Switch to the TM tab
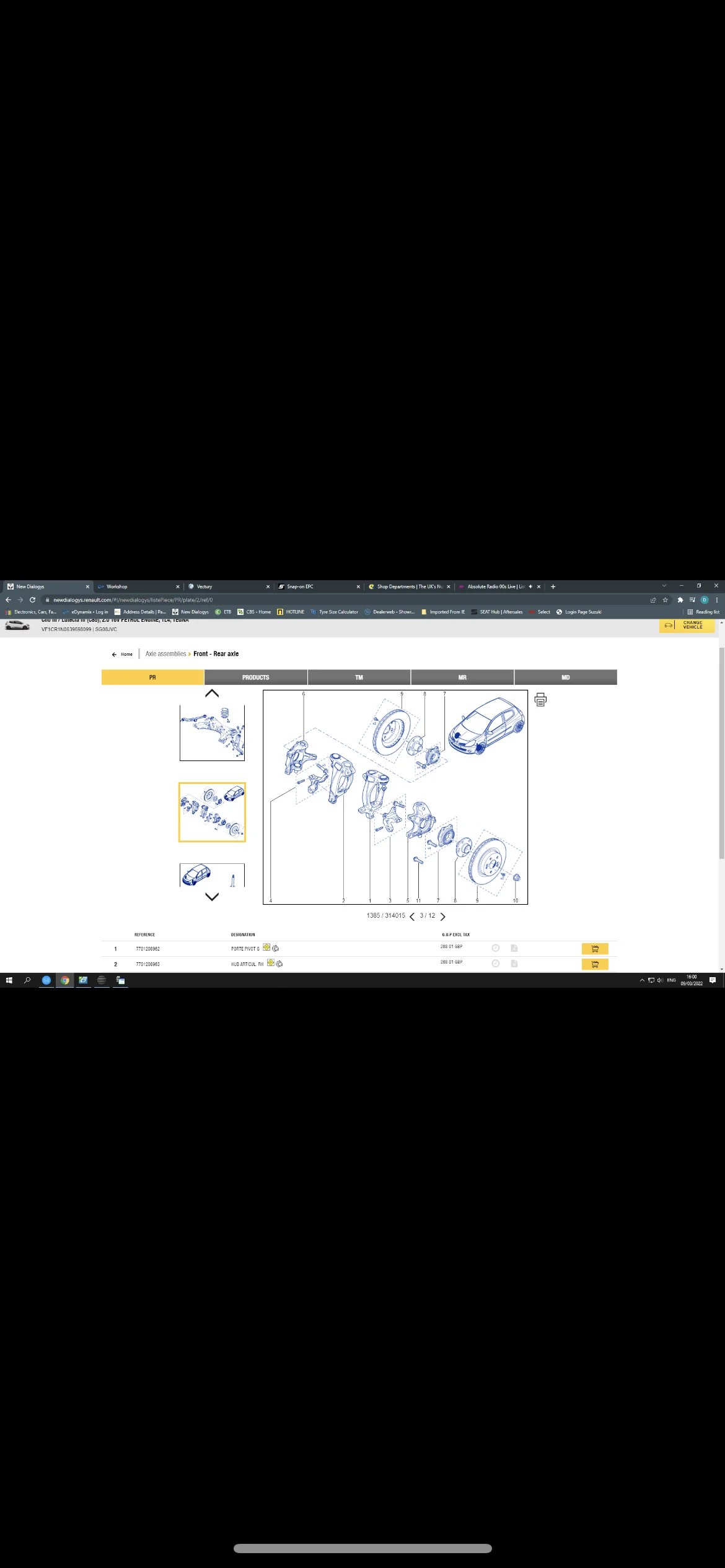 (x=359, y=677)
